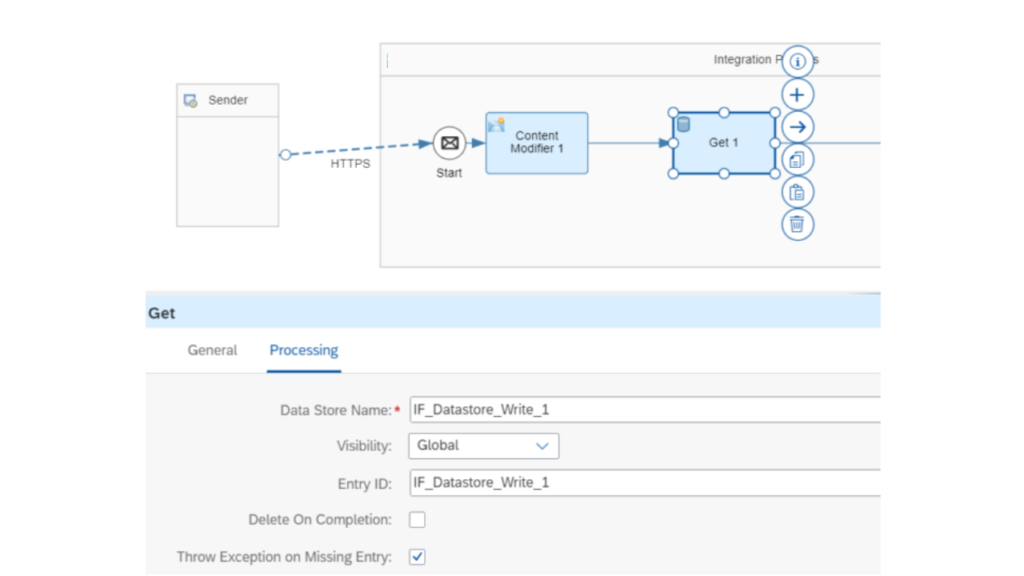The width and height of the screenshot is (1024, 576).
Task: Enable Delete On Completion
Action: (417, 519)
